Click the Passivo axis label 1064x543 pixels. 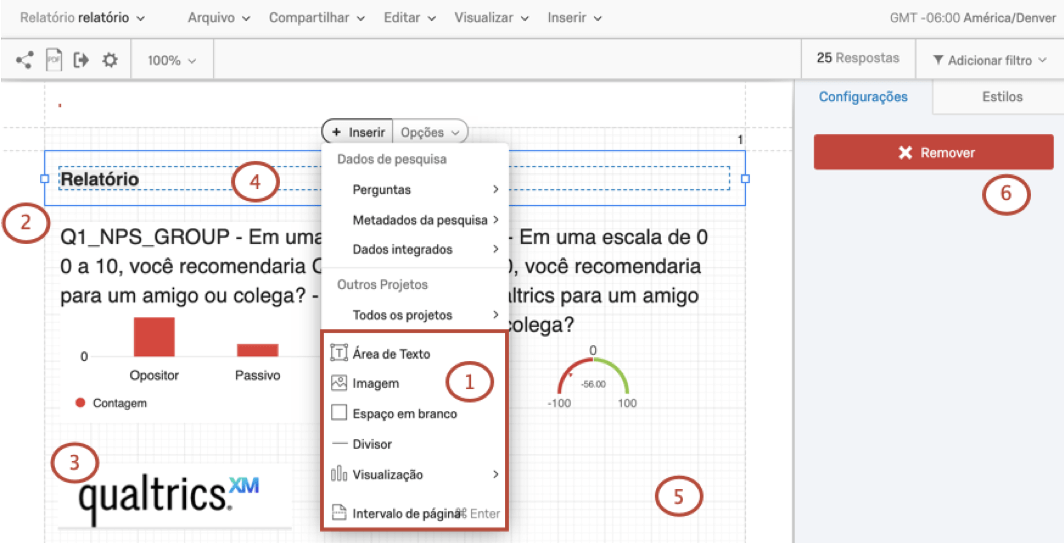[x=257, y=375]
